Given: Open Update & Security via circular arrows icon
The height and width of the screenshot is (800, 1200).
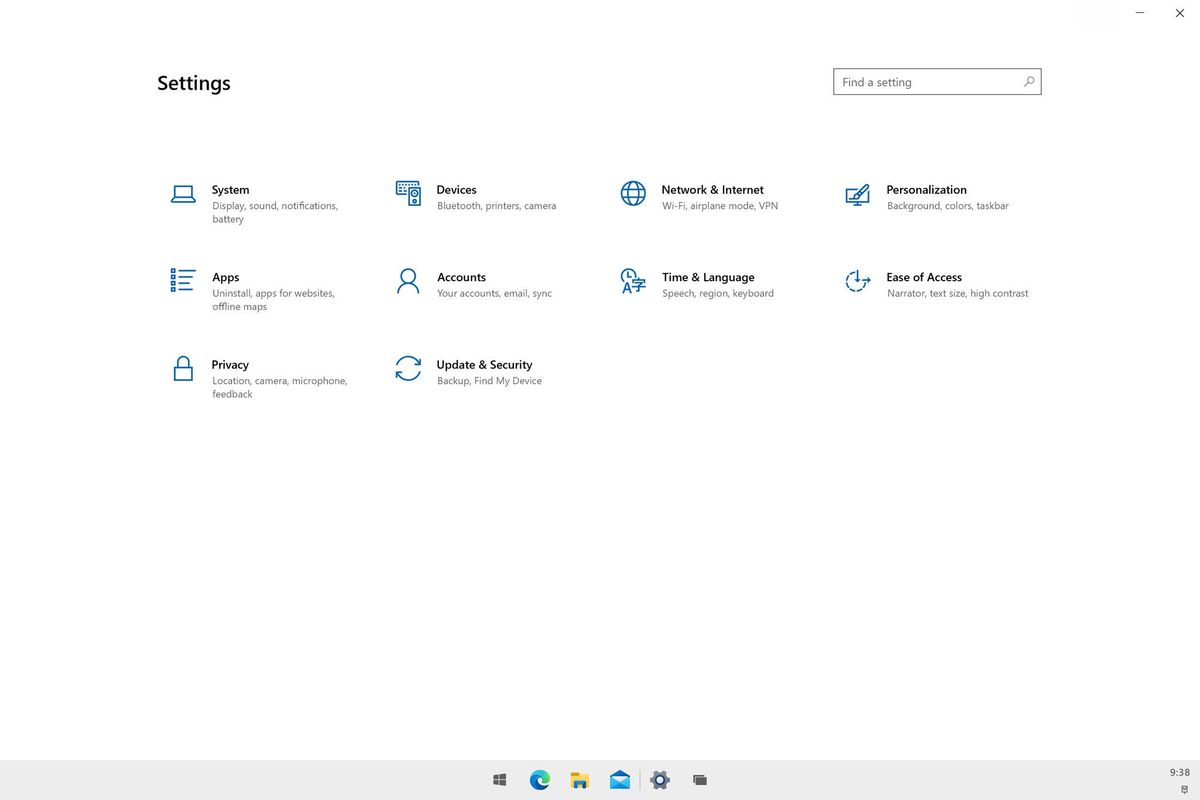Looking at the screenshot, I should tap(408, 369).
